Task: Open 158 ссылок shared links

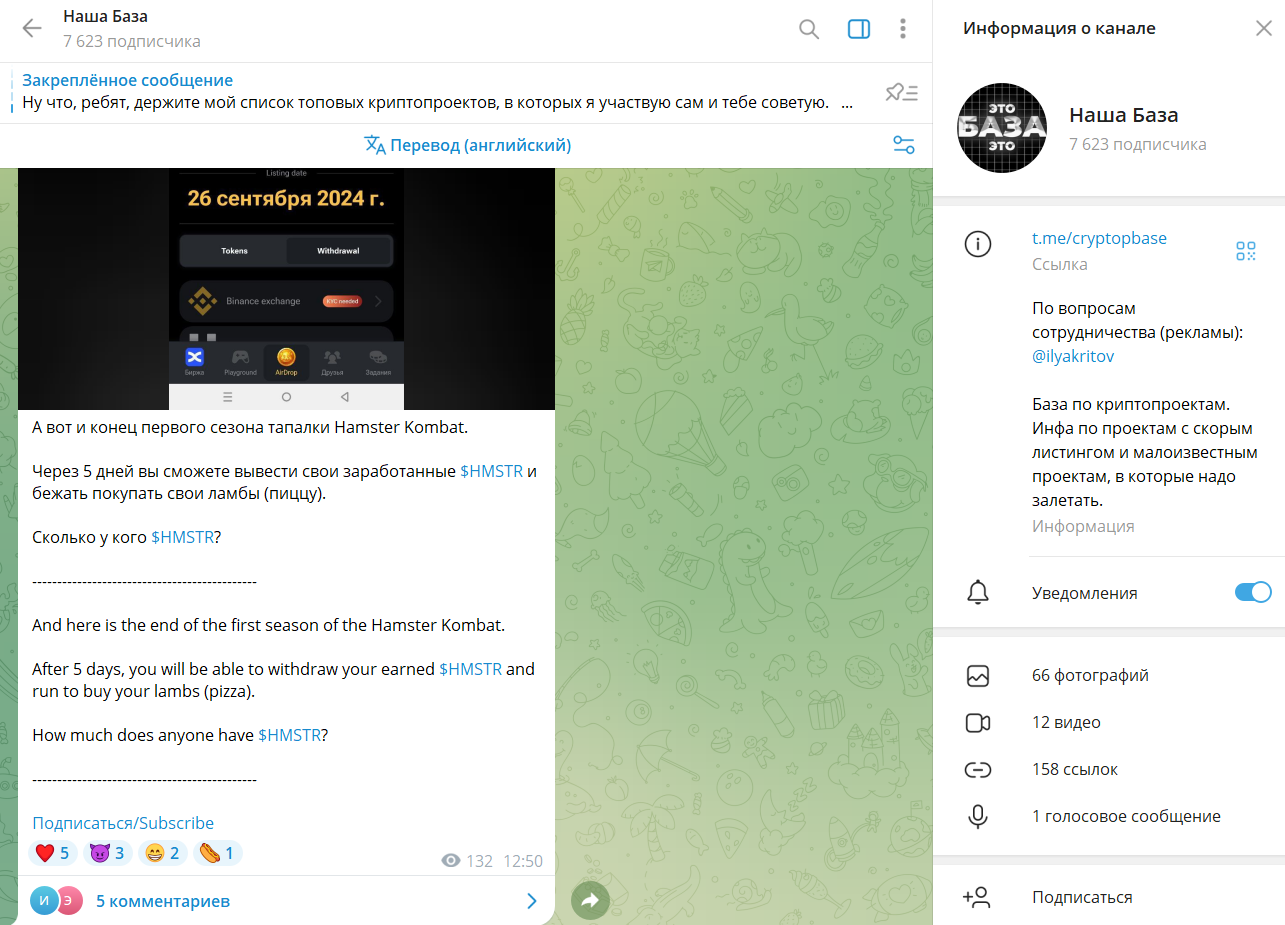Action: click(1109, 769)
